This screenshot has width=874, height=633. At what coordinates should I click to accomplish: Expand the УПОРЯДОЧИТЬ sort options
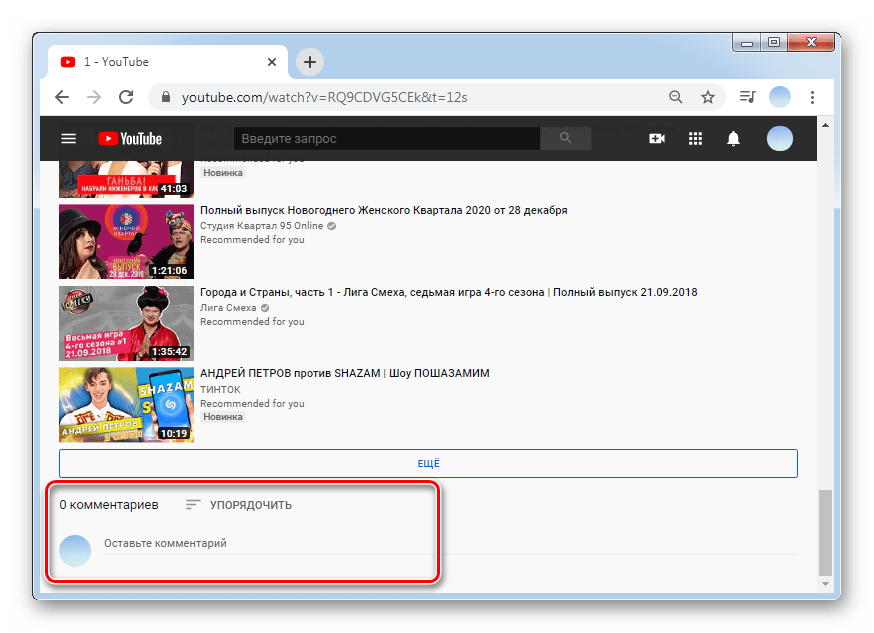[x=239, y=505]
